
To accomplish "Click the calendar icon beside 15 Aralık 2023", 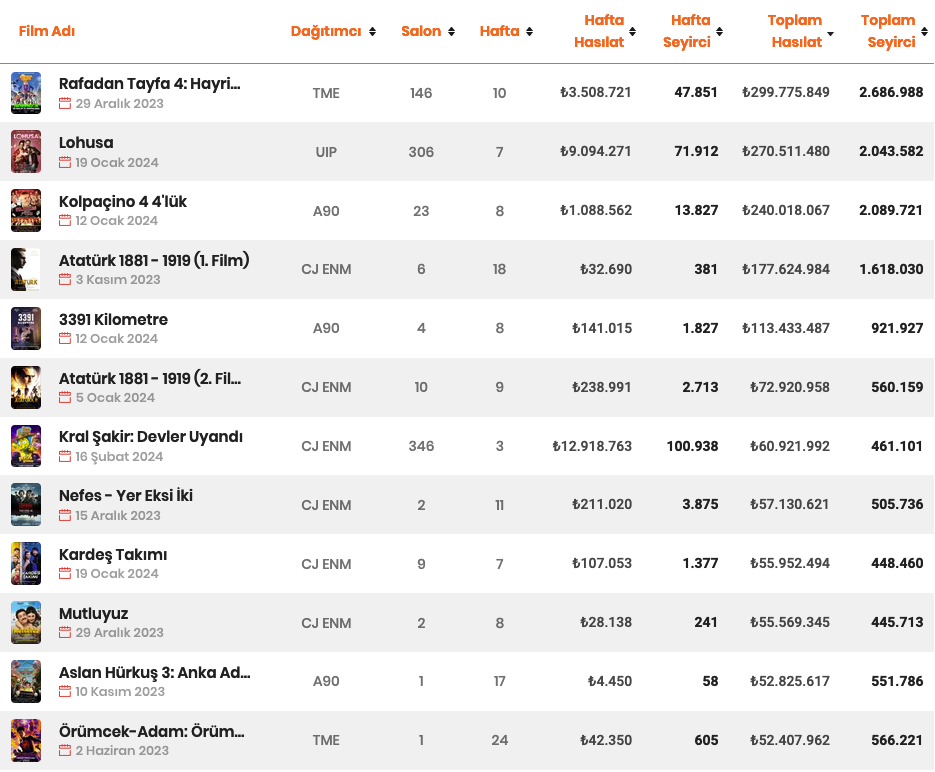I will click(x=65, y=516).
